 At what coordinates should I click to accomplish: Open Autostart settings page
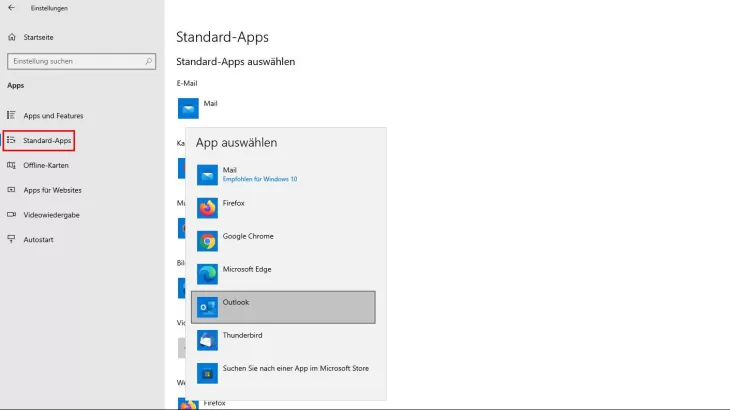click(39, 239)
